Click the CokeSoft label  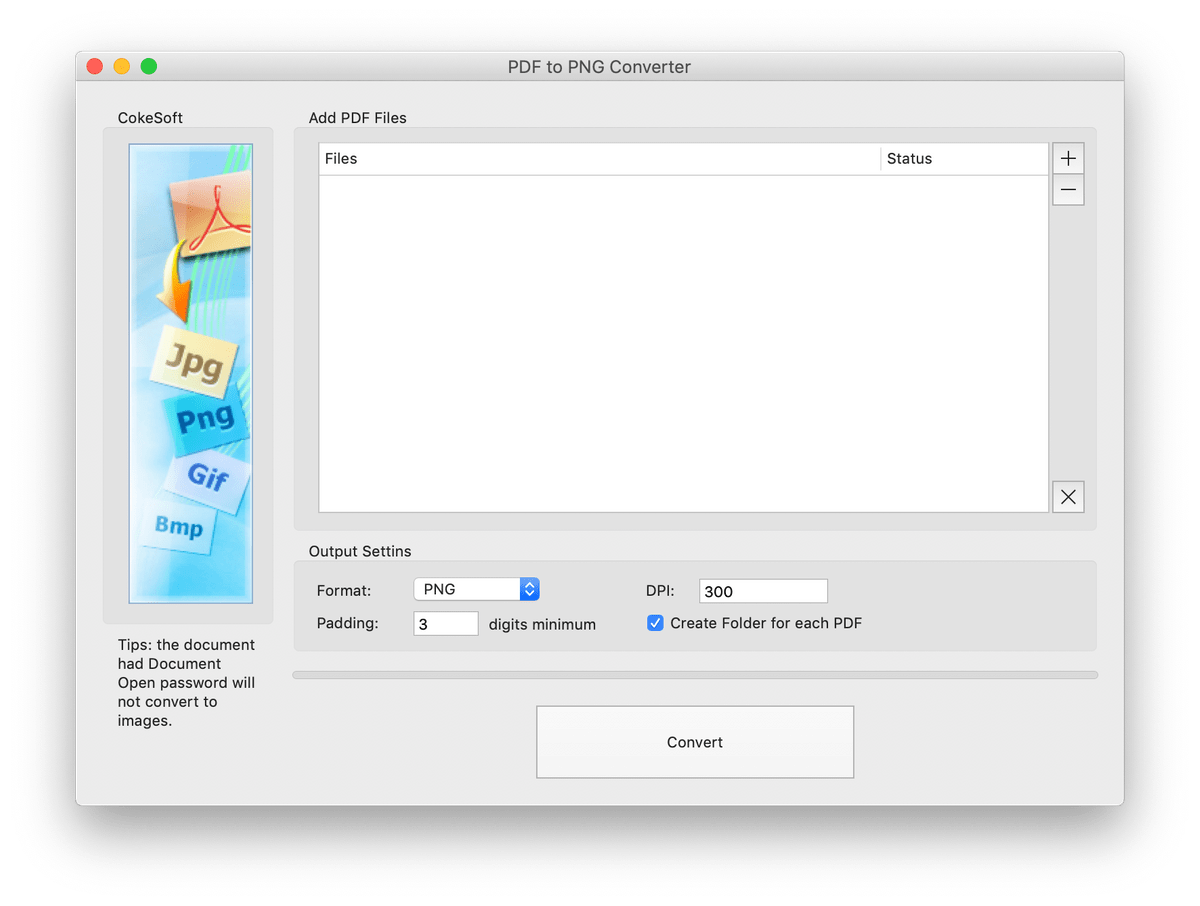pos(151,118)
